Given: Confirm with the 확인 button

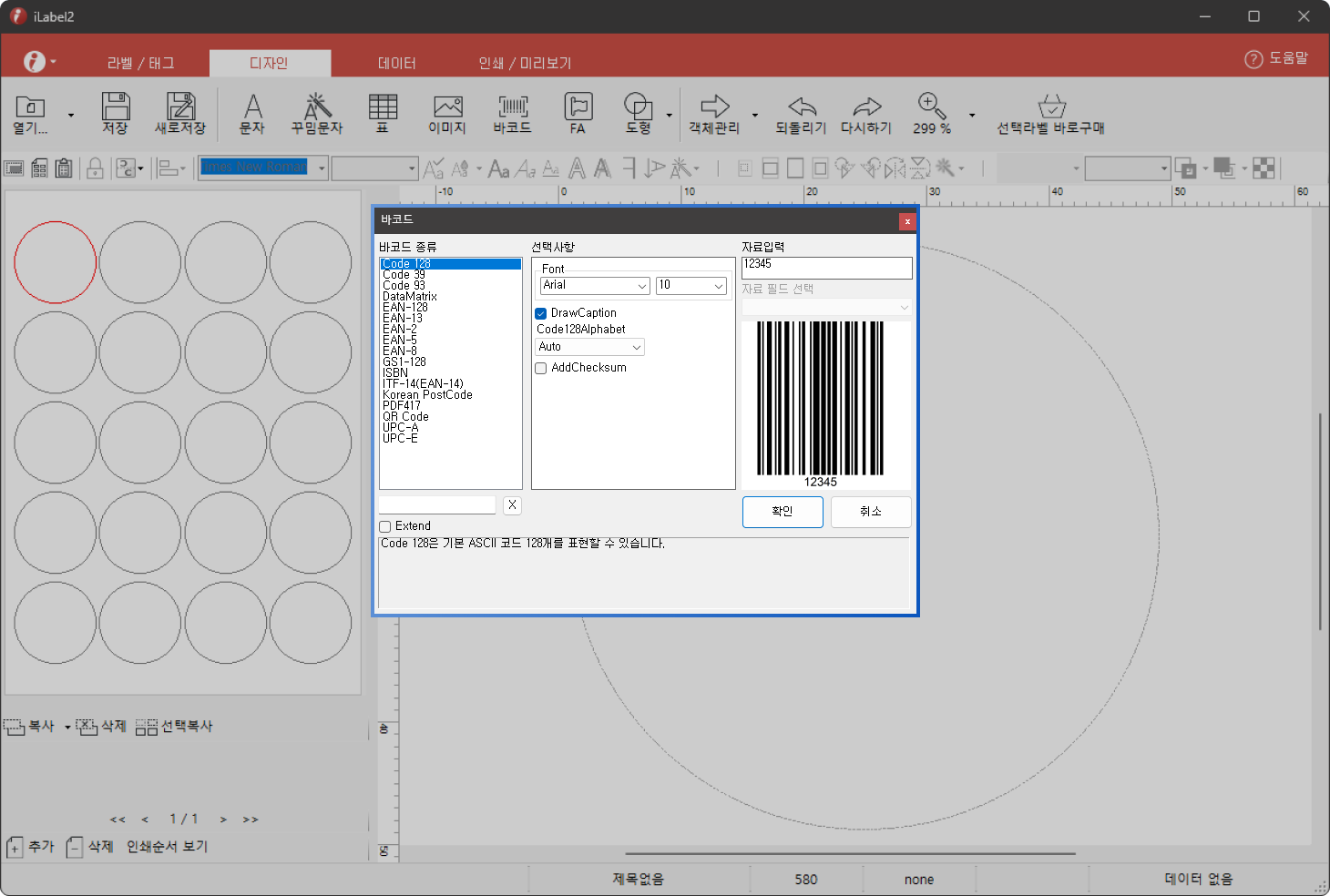Looking at the screenshot, I should [783, 512].
